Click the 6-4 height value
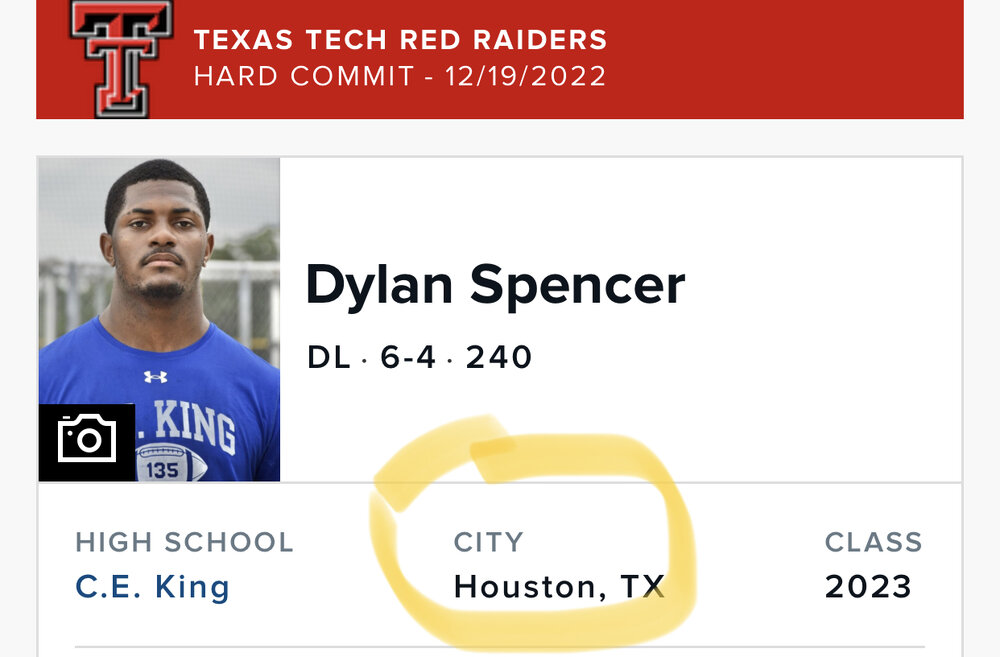Screen dimensions: 1000x657 click(x=408, y=357)
